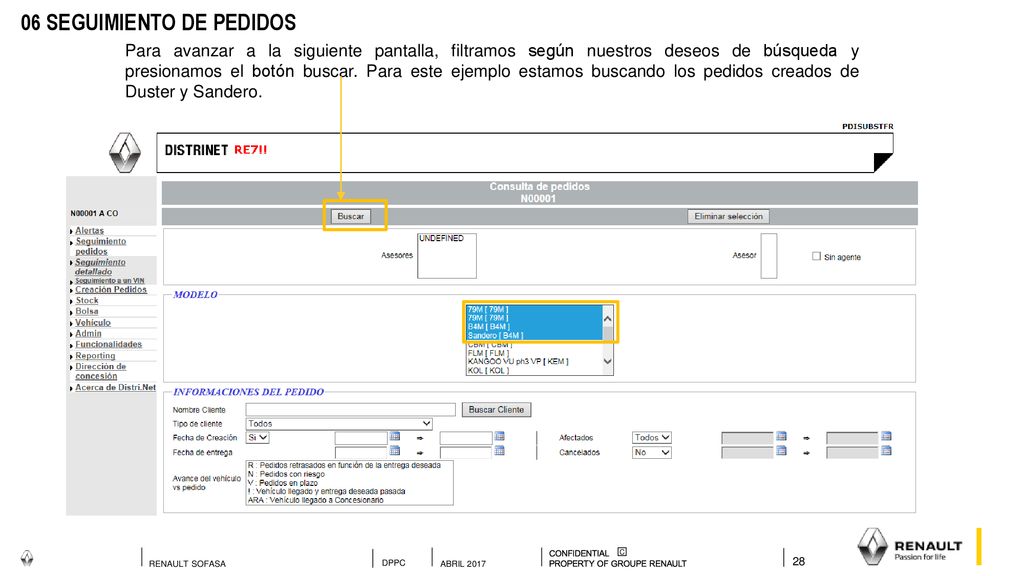Select UNDEFINED in the Asesores list

[x=441, y=238]
